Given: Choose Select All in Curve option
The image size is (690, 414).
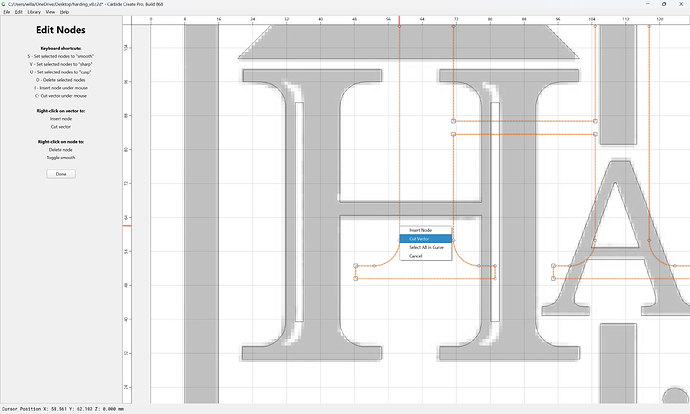Looking at the screenshot, I should coord(426,247).
